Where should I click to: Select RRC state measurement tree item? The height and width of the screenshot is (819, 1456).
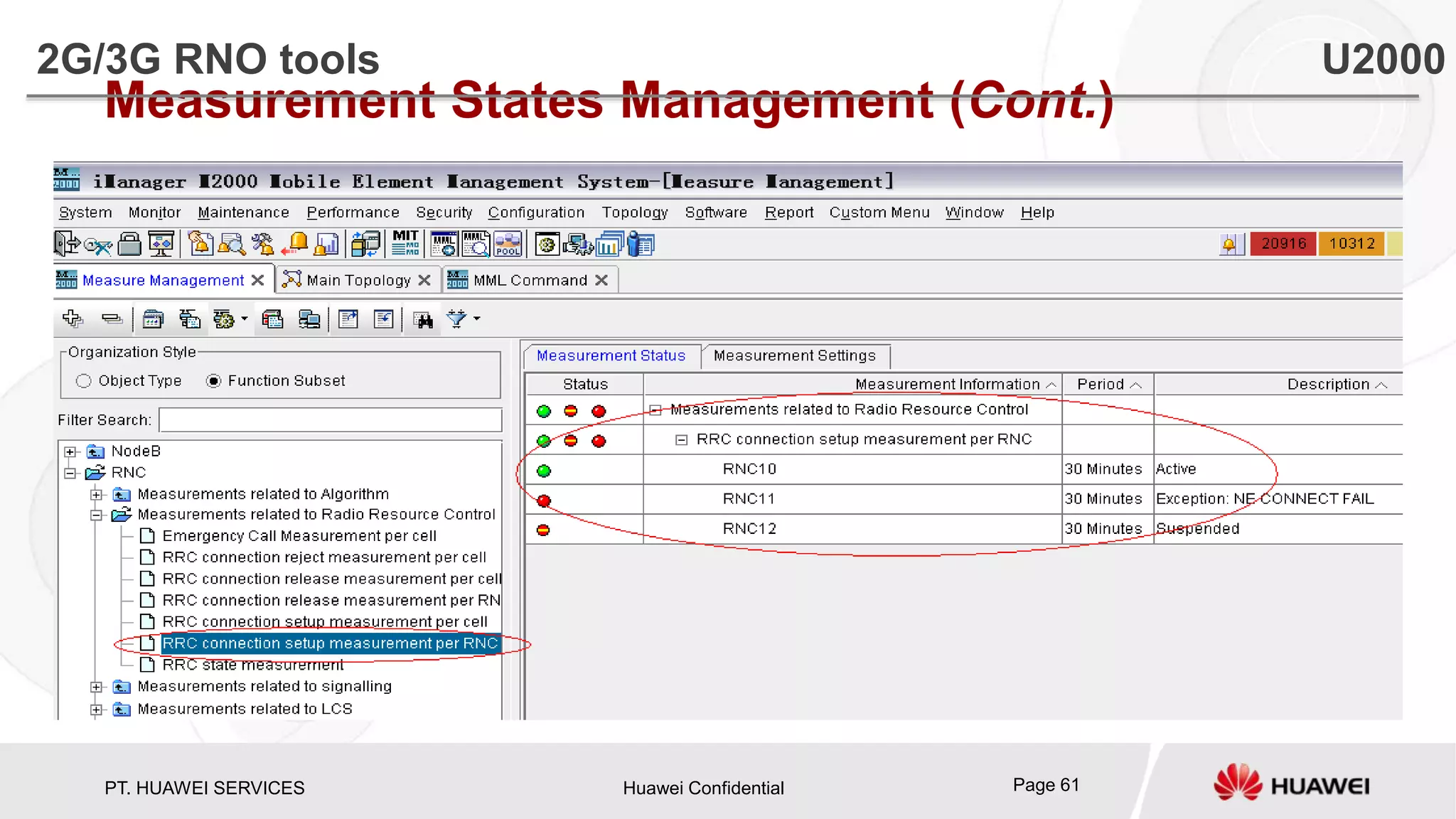(x=253, y=665)
